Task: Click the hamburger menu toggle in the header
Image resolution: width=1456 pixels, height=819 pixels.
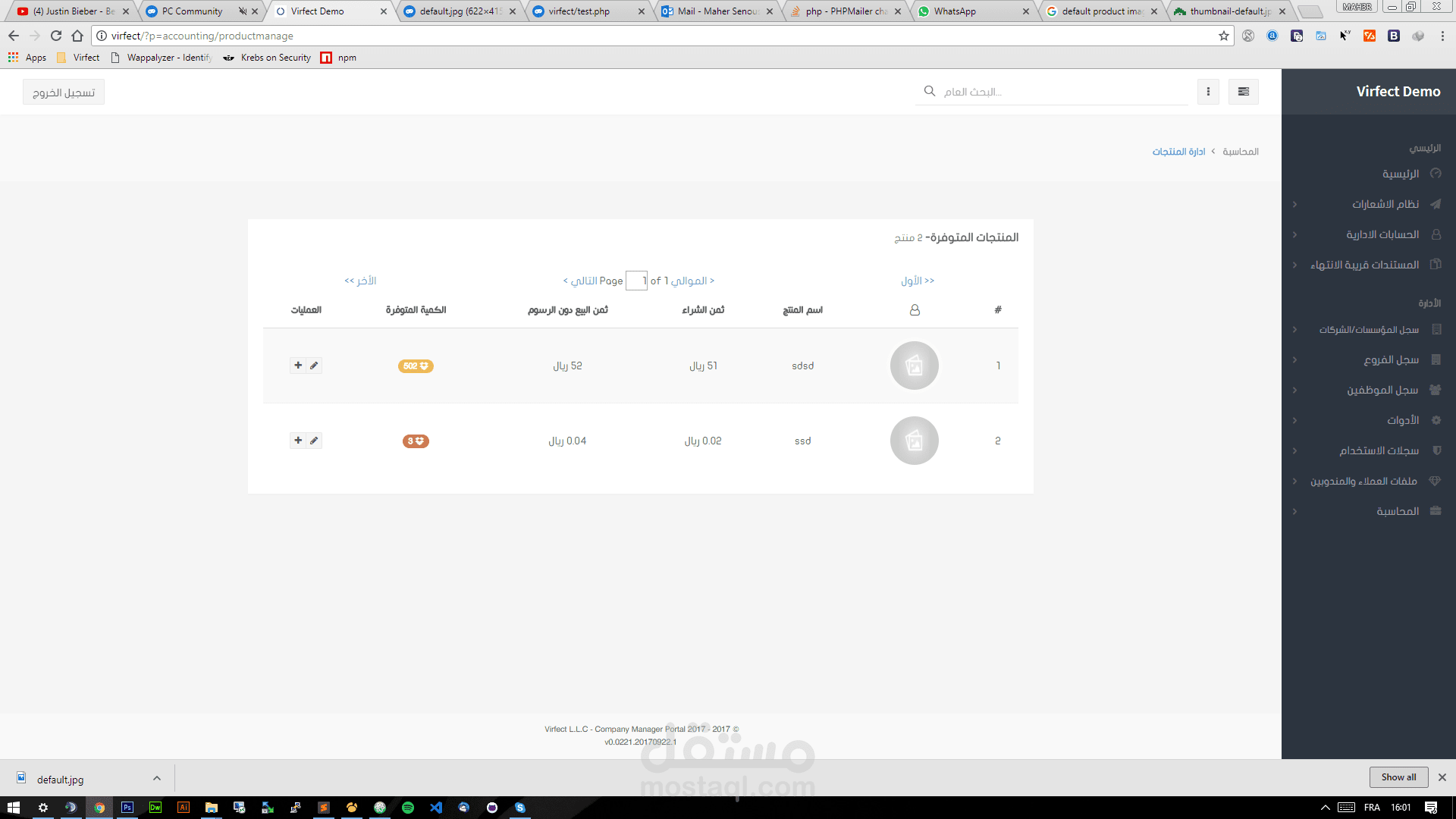Action: [x=1243, y=92]
